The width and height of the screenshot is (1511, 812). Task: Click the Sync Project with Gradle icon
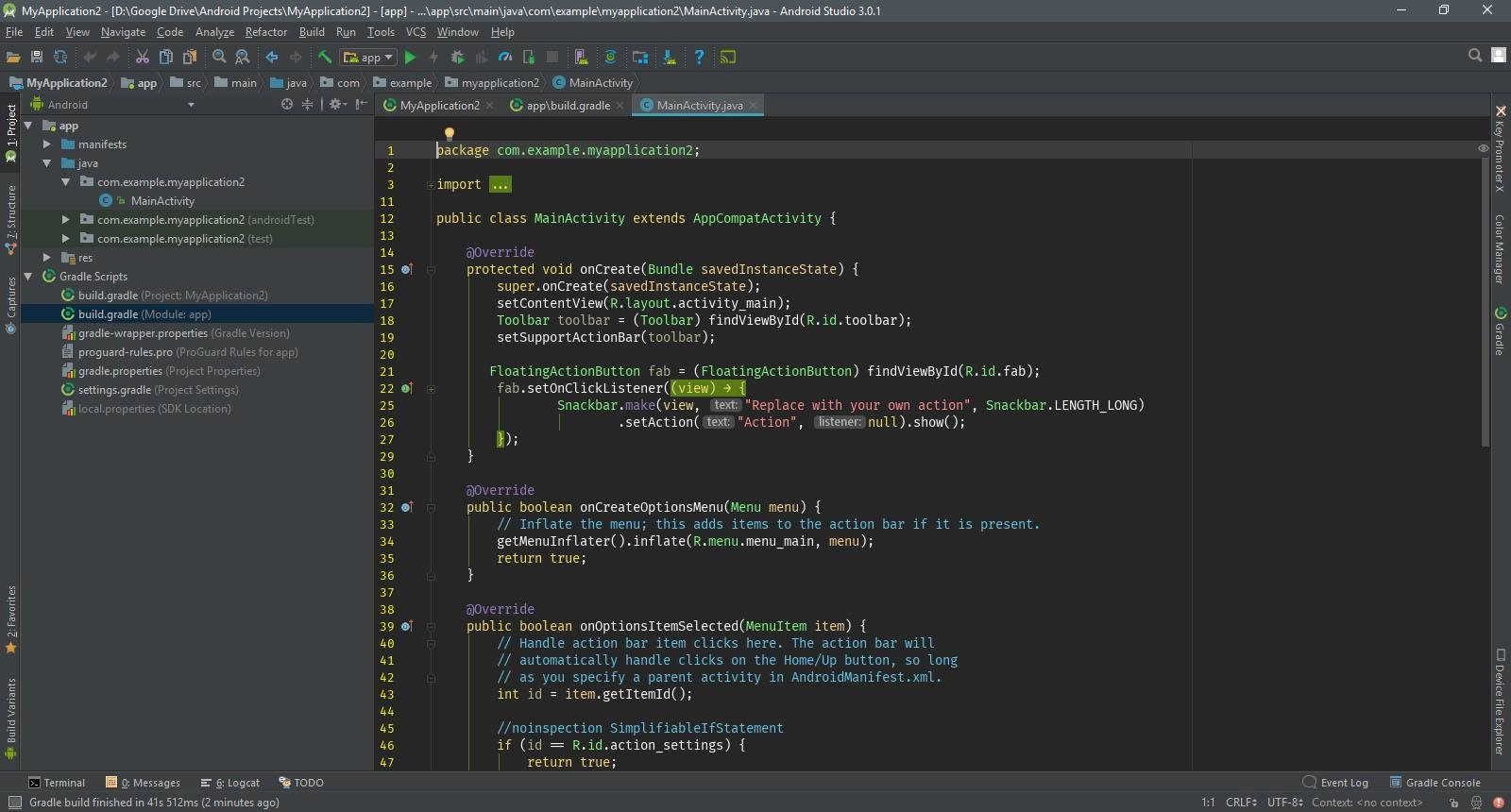pyautogui.click(x=610, y=58)
